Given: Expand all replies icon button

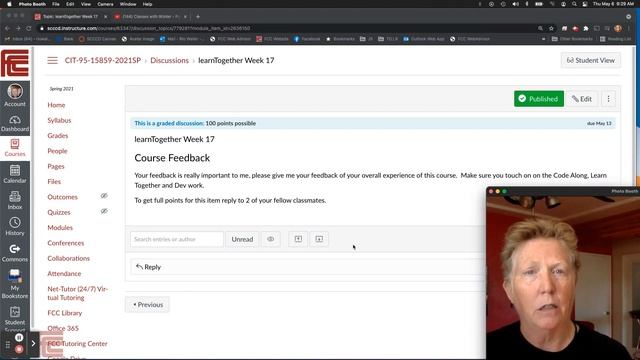Looking at the screenshot, I should tap(319, 239).
